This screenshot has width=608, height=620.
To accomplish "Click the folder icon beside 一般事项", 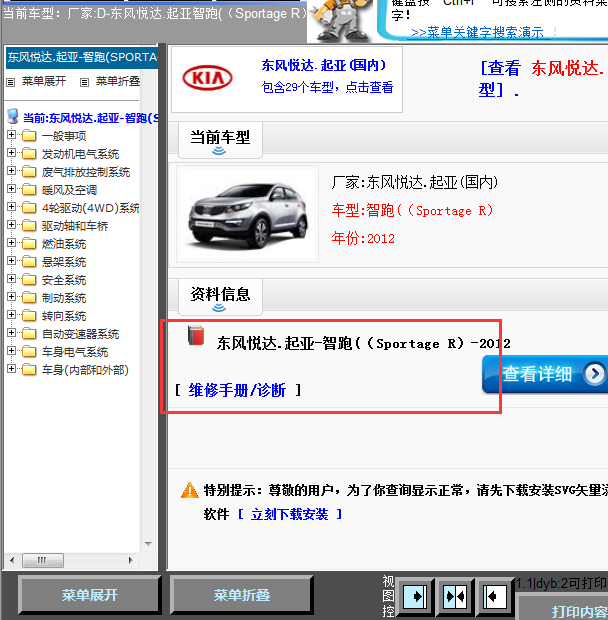I will 29,136.
